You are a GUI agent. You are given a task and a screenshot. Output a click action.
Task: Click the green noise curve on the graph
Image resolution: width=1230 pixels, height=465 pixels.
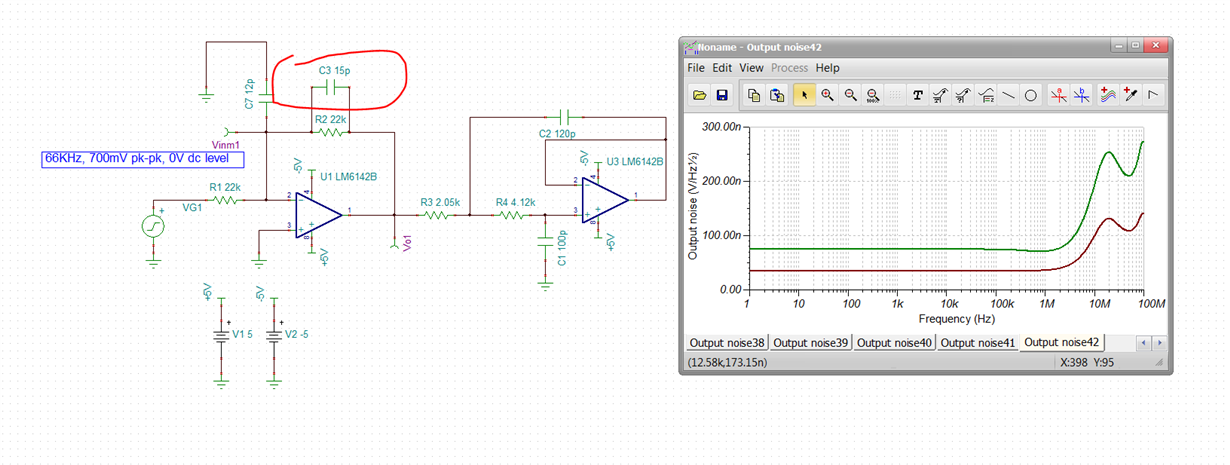[900, 249]
